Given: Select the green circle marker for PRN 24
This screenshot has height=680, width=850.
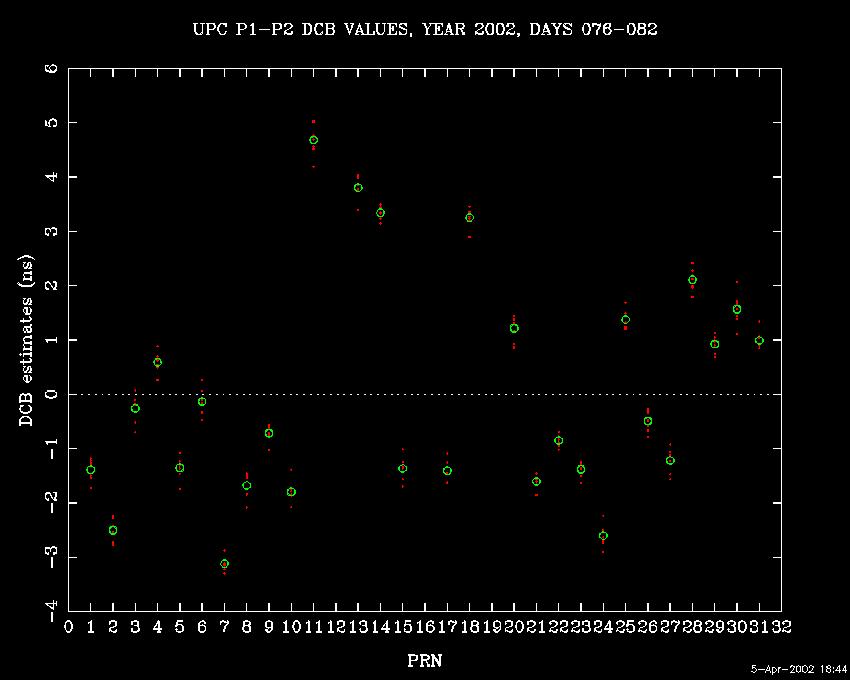Looking at the screenshot, I should 603,536.
